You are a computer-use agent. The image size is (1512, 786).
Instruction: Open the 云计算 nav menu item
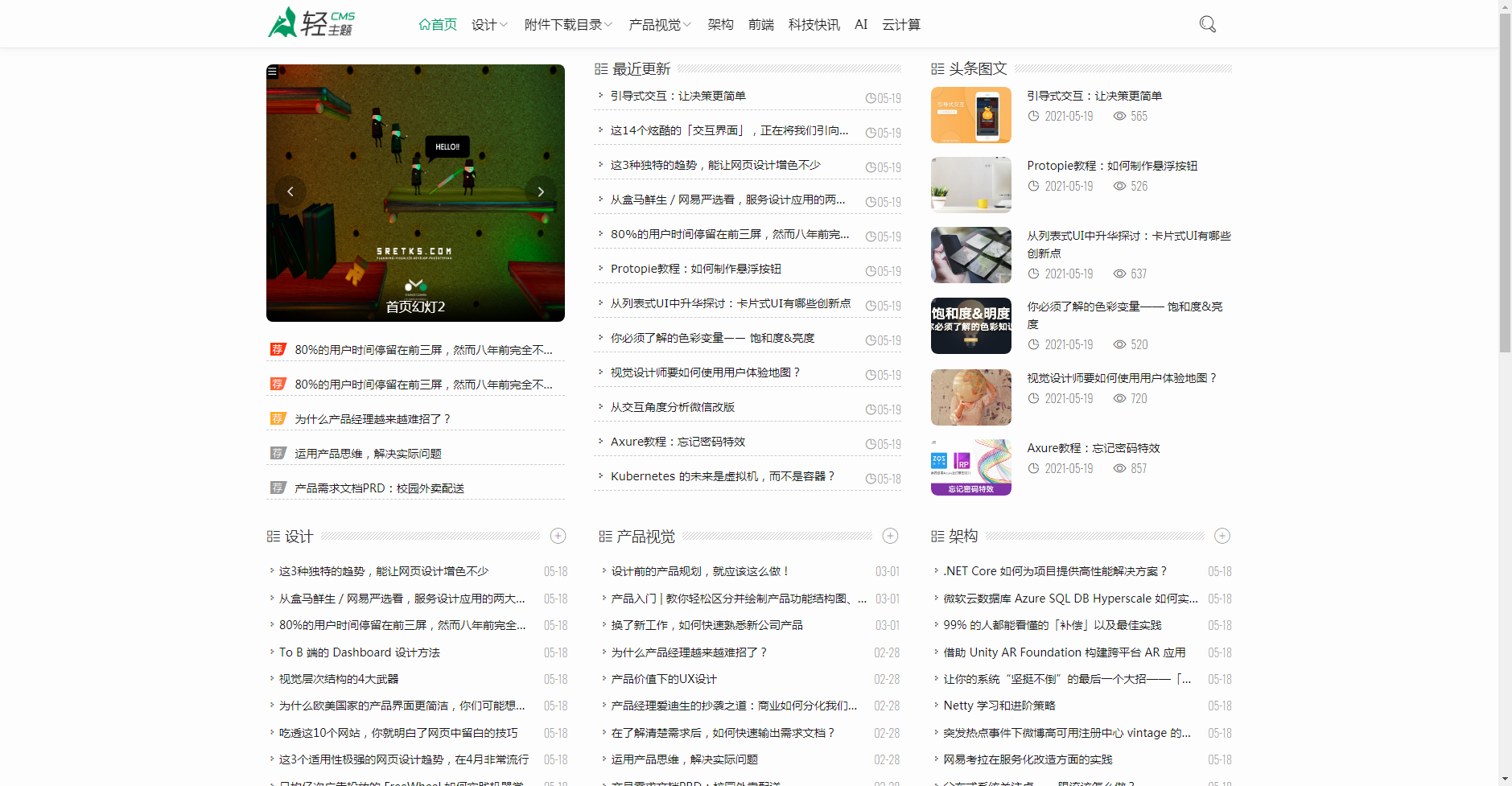(901, 25)
